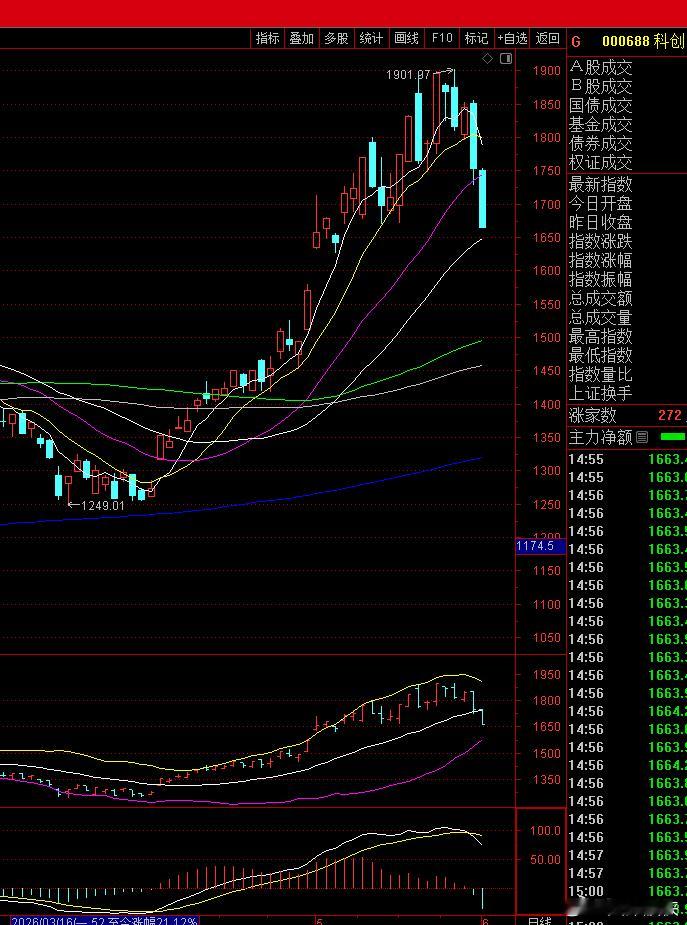Select the A股成交 row

pos(600,68)
